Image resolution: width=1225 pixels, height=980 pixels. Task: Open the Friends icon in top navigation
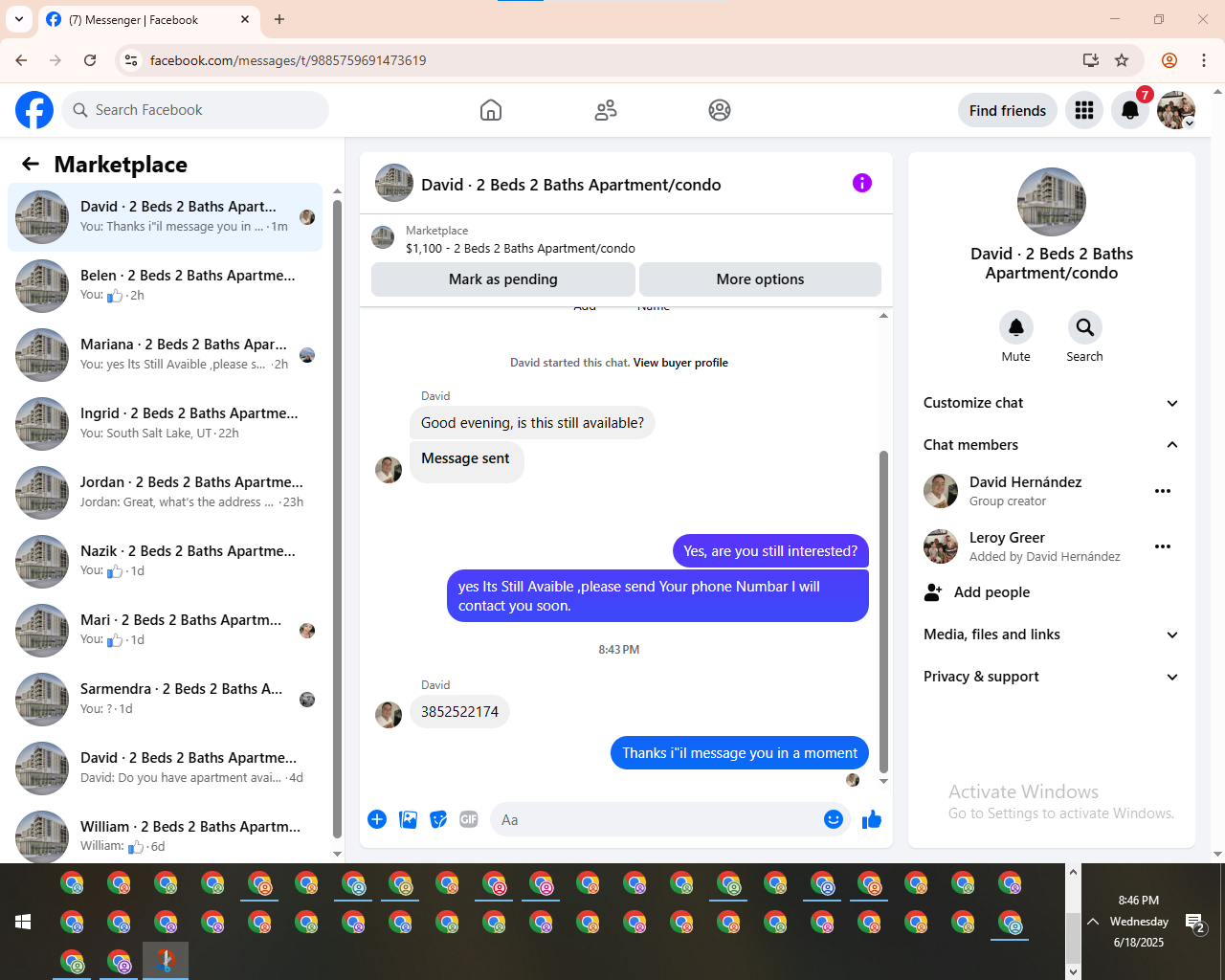[x=606, y=110]
